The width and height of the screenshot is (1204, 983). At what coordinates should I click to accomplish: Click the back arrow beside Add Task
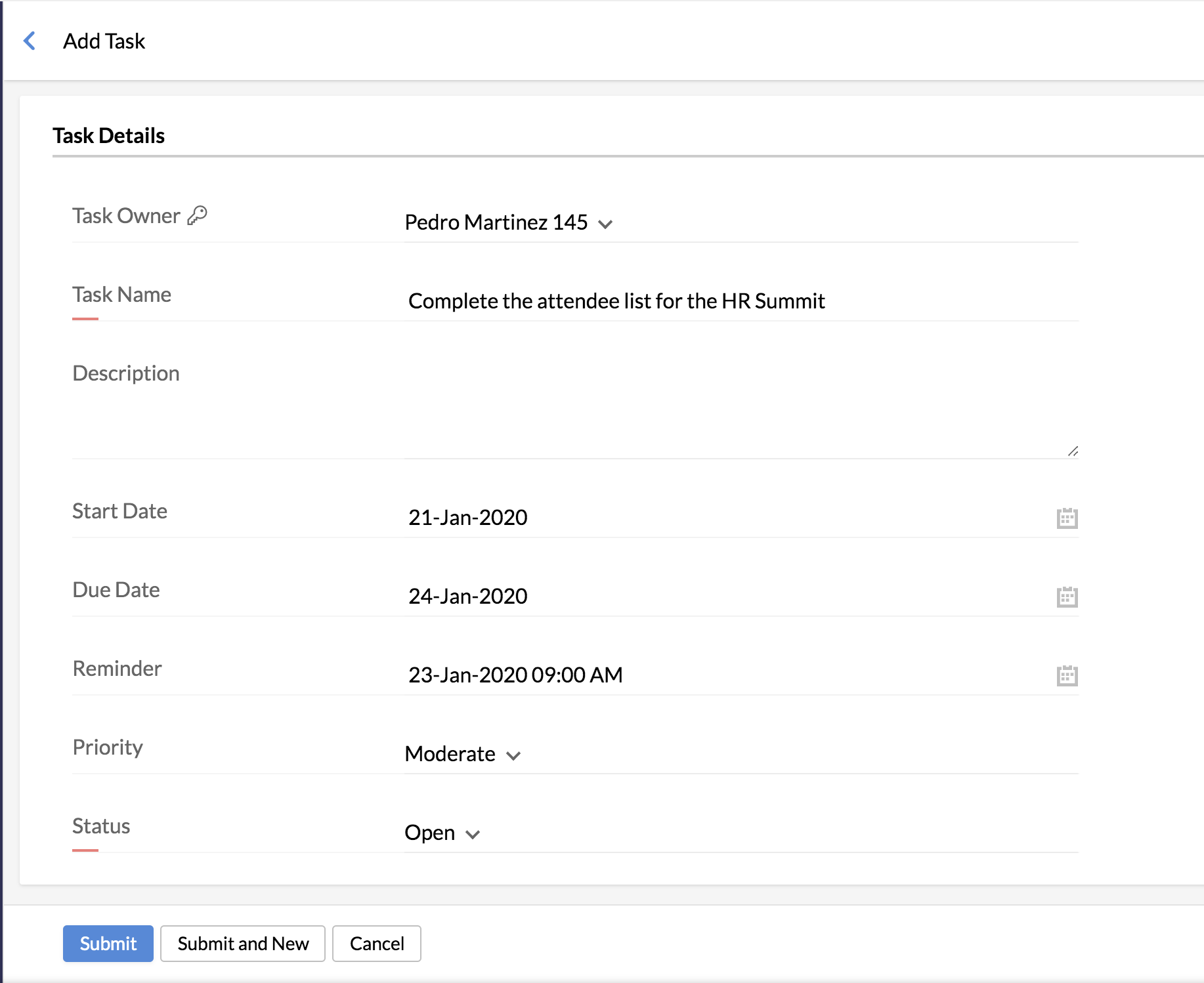30,41
